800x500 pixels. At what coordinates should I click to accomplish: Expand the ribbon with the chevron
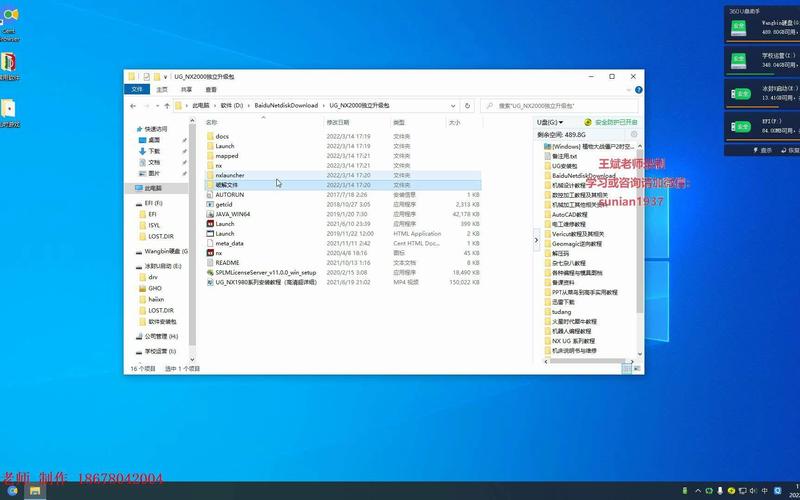[629, 90]
